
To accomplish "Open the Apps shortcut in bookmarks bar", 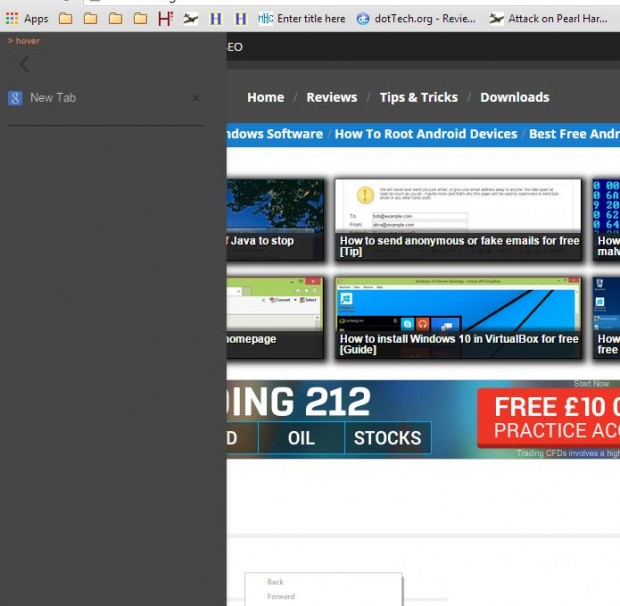I will pos(27,18).
